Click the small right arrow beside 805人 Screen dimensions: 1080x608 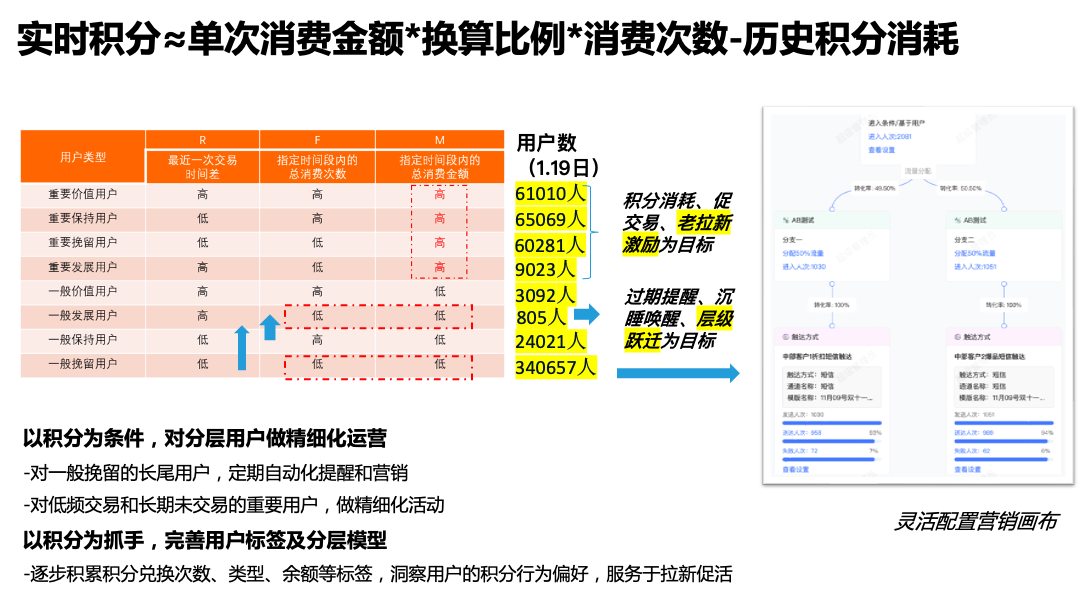click(x=585, y=315)
